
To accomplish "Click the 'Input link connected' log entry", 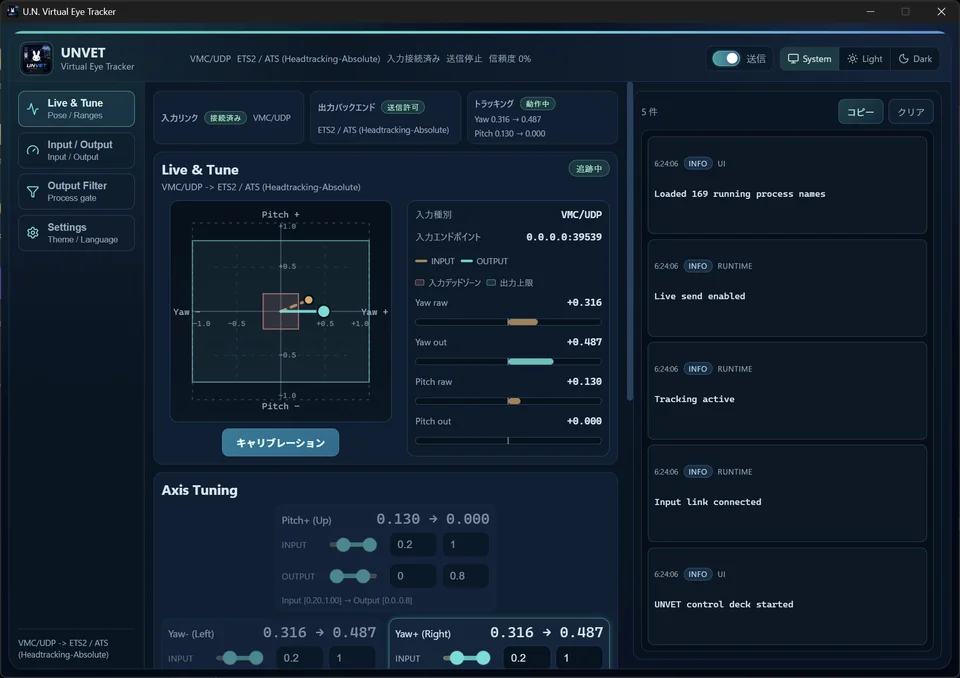I will pyautogui.click(x=787, y=494).
